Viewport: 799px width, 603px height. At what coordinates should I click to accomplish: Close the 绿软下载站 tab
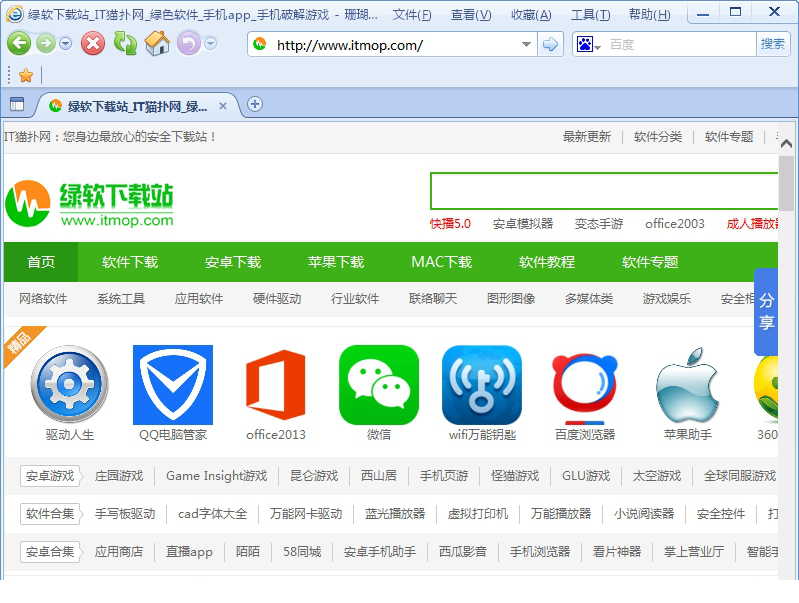(x=223, y=106)
